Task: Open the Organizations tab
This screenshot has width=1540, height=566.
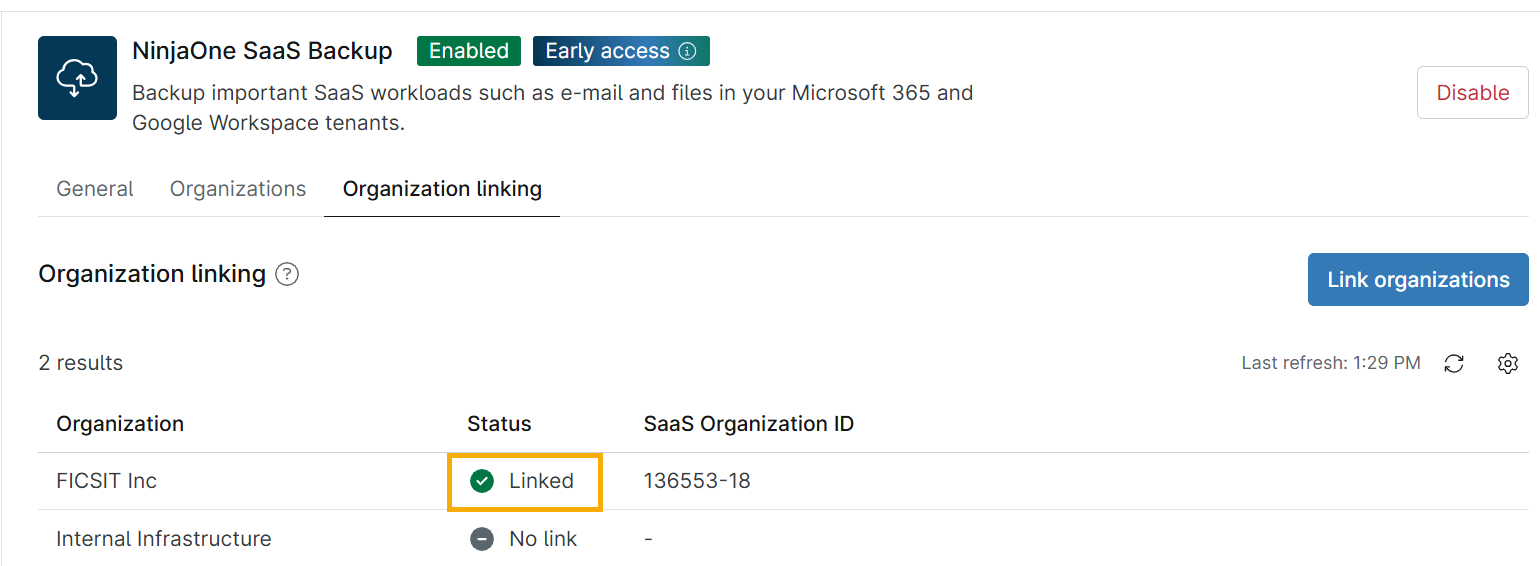Action: [238, 189]
